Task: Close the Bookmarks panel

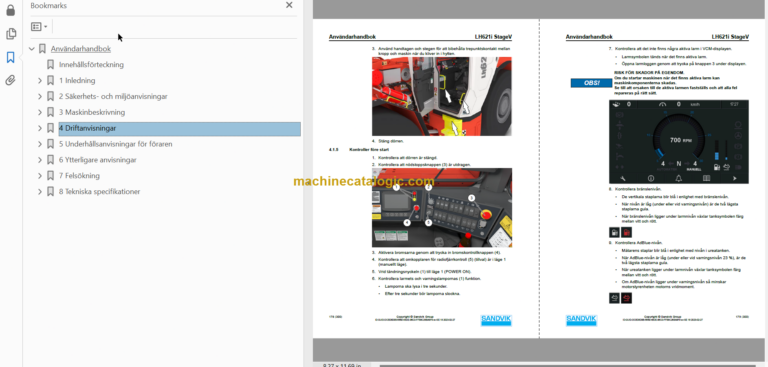Action: point(289,5)
